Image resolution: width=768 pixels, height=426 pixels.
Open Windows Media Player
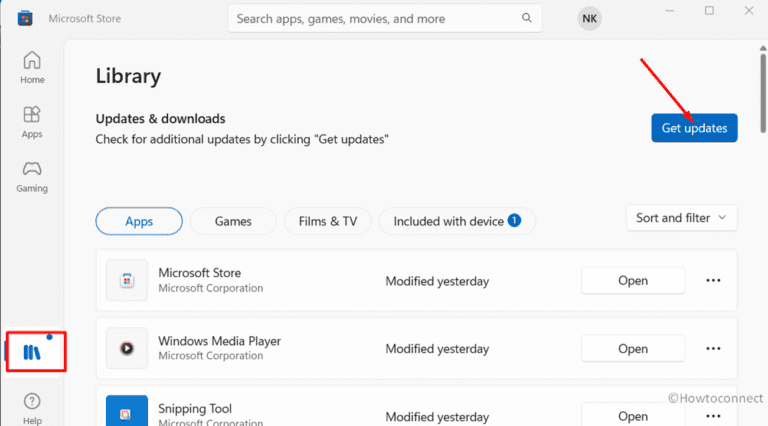pyautogui.click(x=633, y=349)
